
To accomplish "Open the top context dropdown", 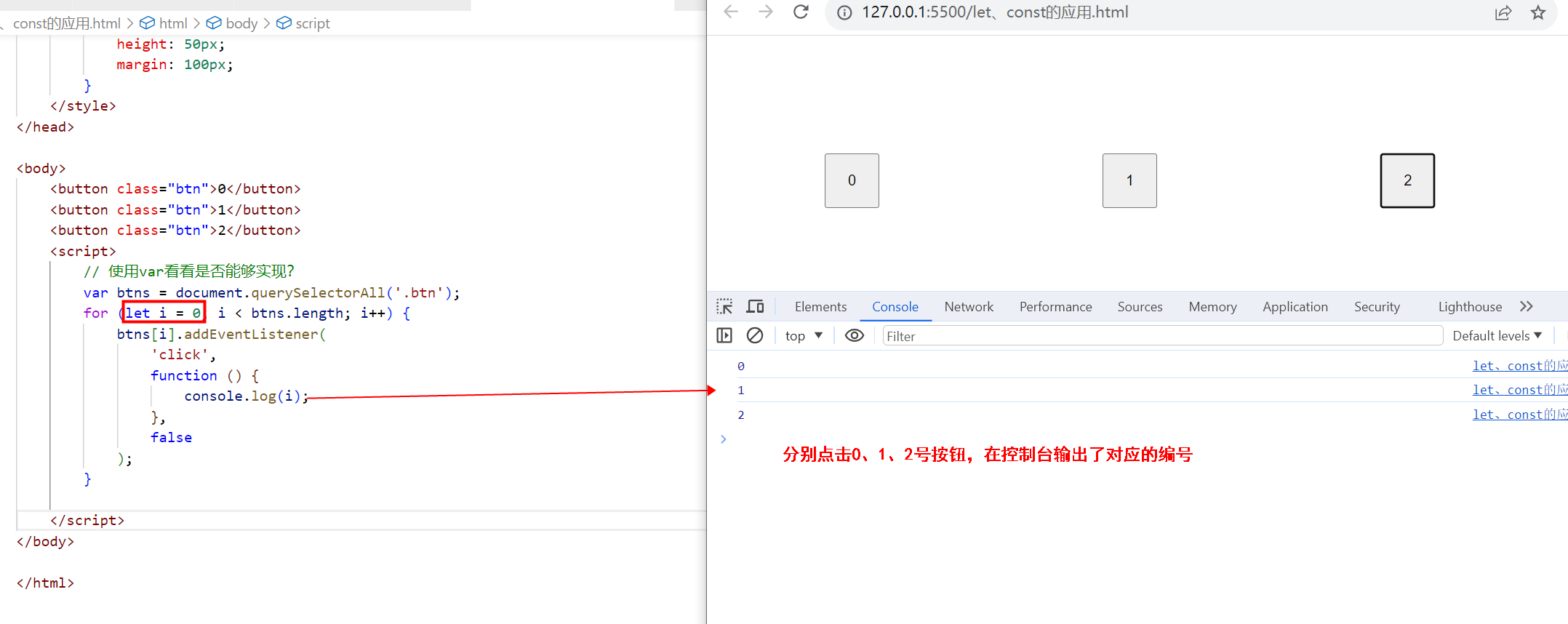I will point(804,336).
